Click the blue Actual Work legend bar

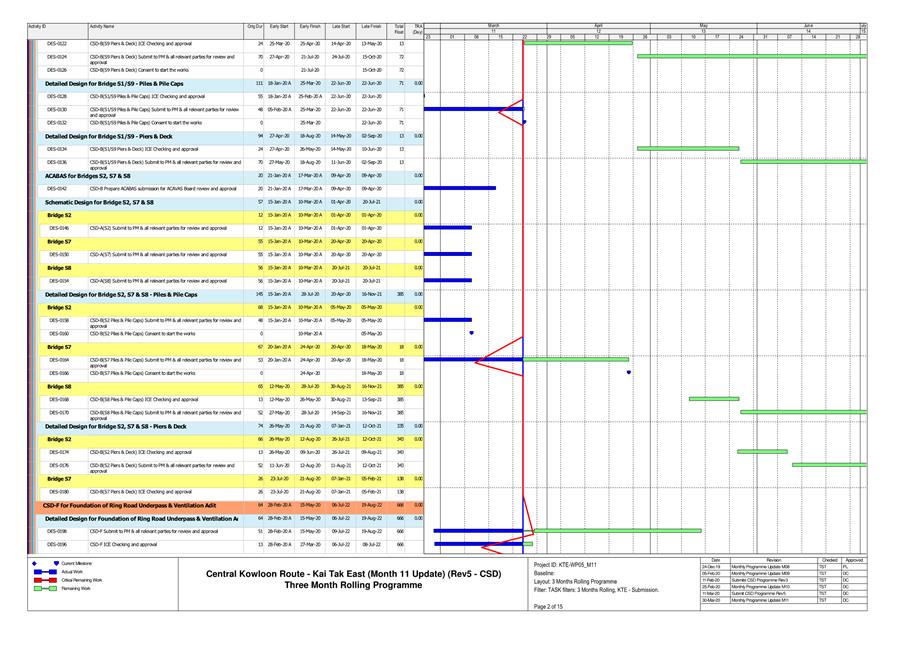45,572
